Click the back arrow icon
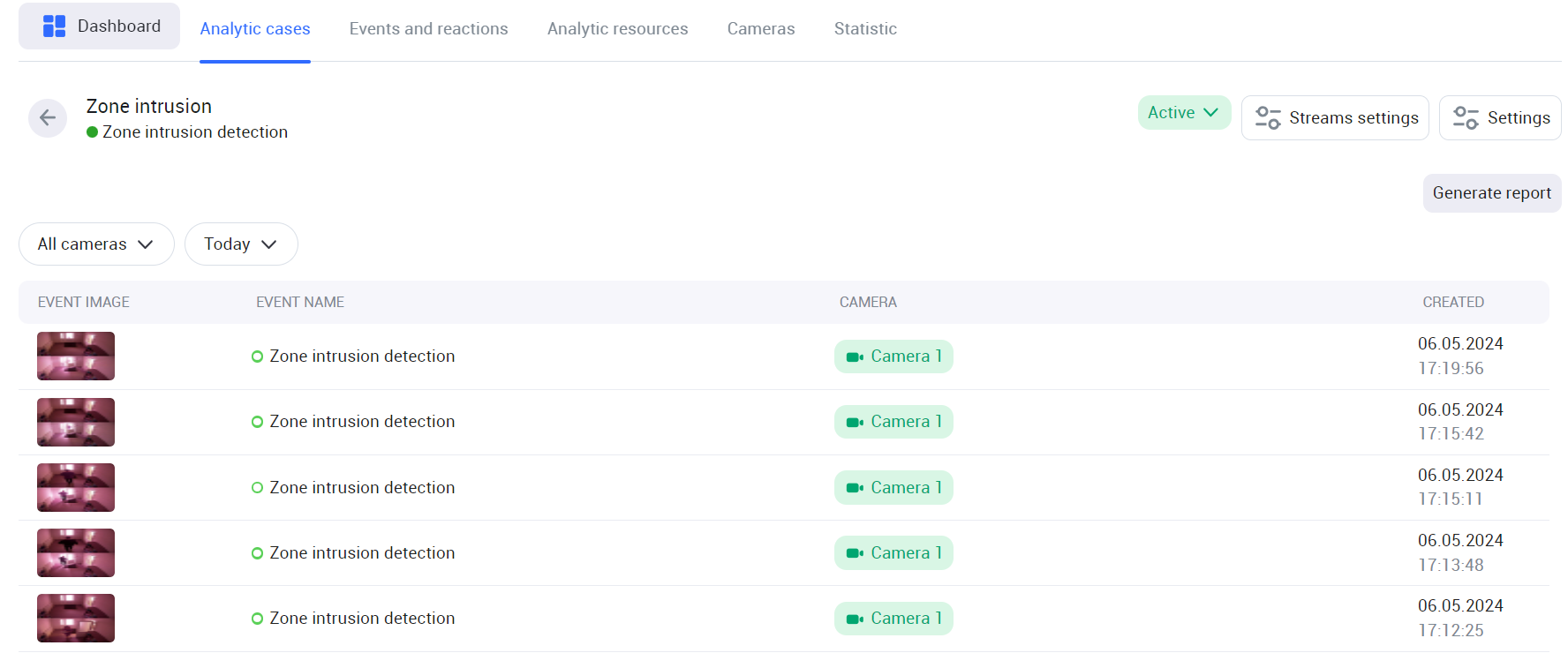The height and width of the screenshot is (653, 1568). click(x=48, y=118)
